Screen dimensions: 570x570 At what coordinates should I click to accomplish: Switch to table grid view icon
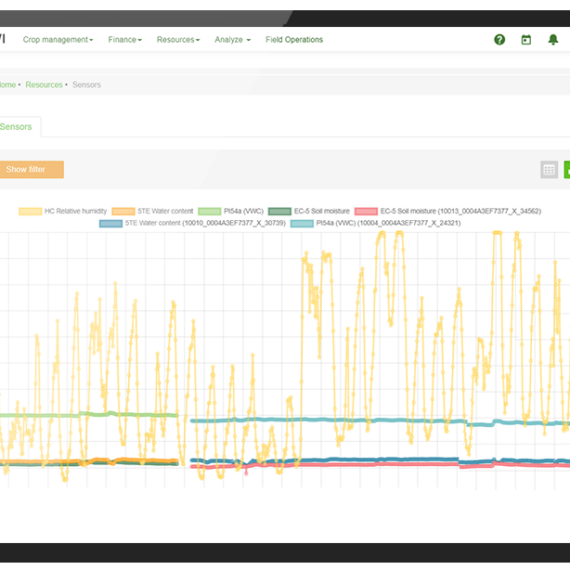549,170
